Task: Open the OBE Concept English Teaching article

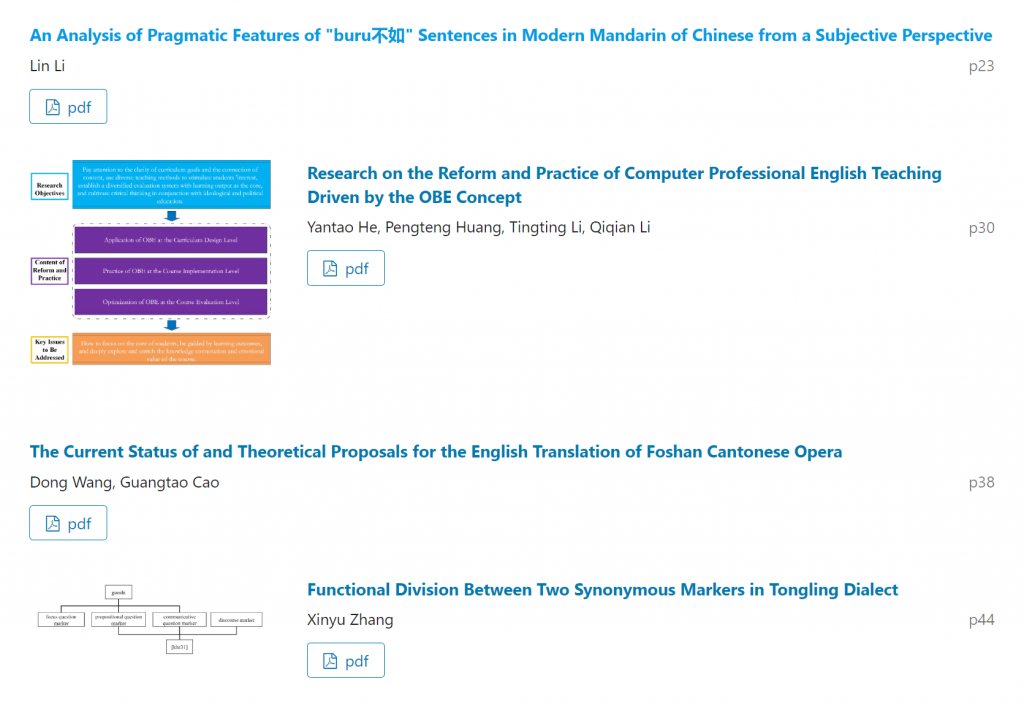Action: click(624, 185)
